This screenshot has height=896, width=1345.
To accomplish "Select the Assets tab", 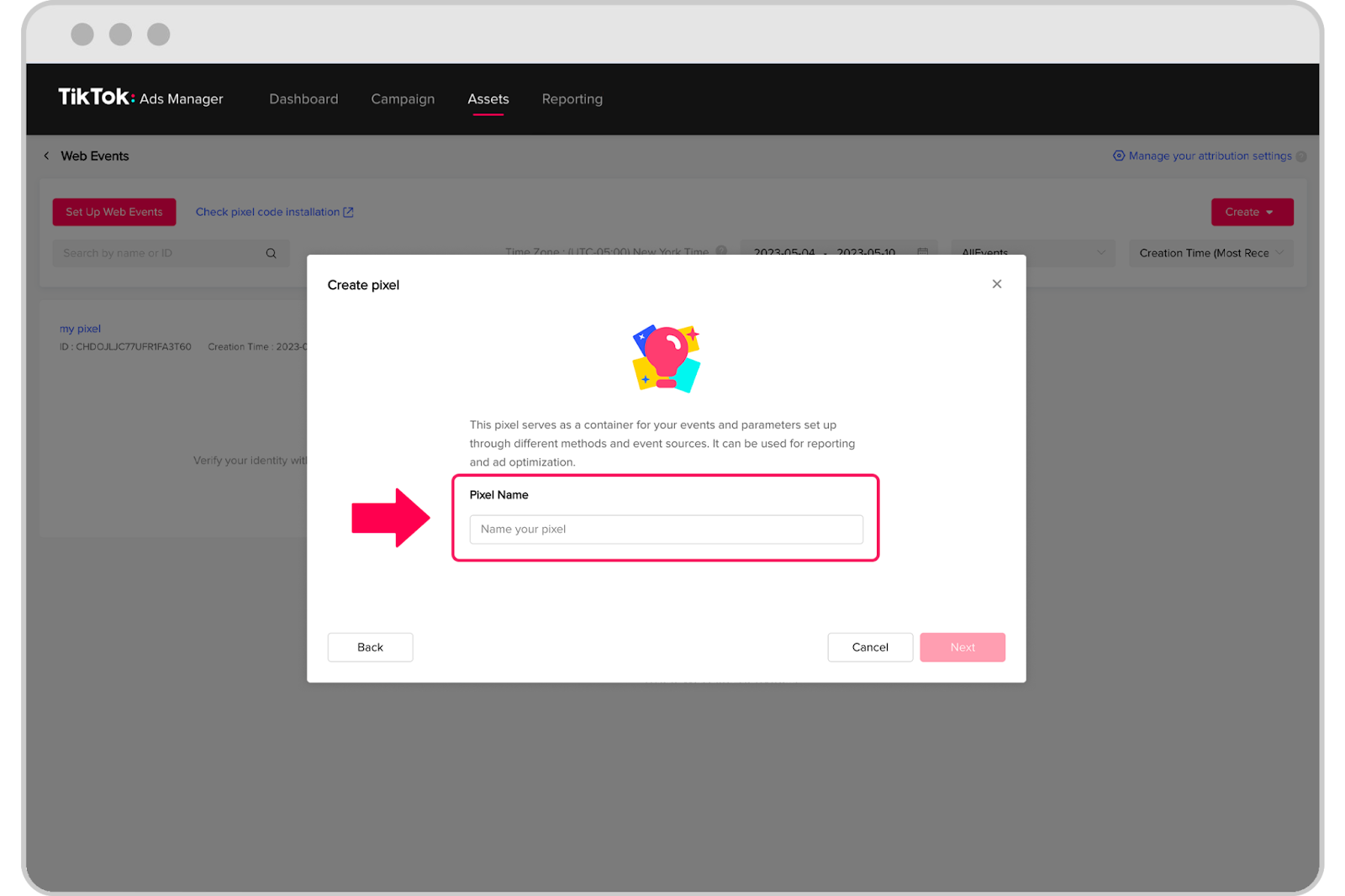I will point(488,99).
